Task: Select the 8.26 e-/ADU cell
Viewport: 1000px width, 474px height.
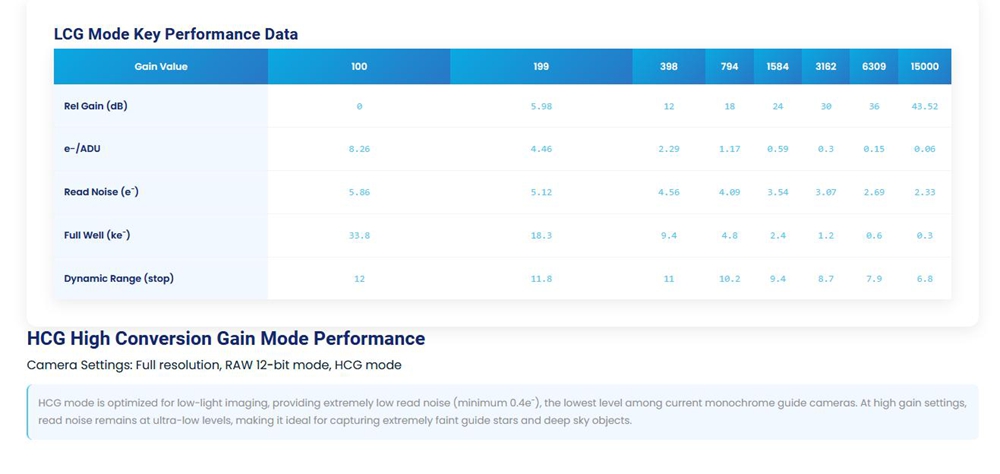Action: pyautogui.click(x=359, y=149)
